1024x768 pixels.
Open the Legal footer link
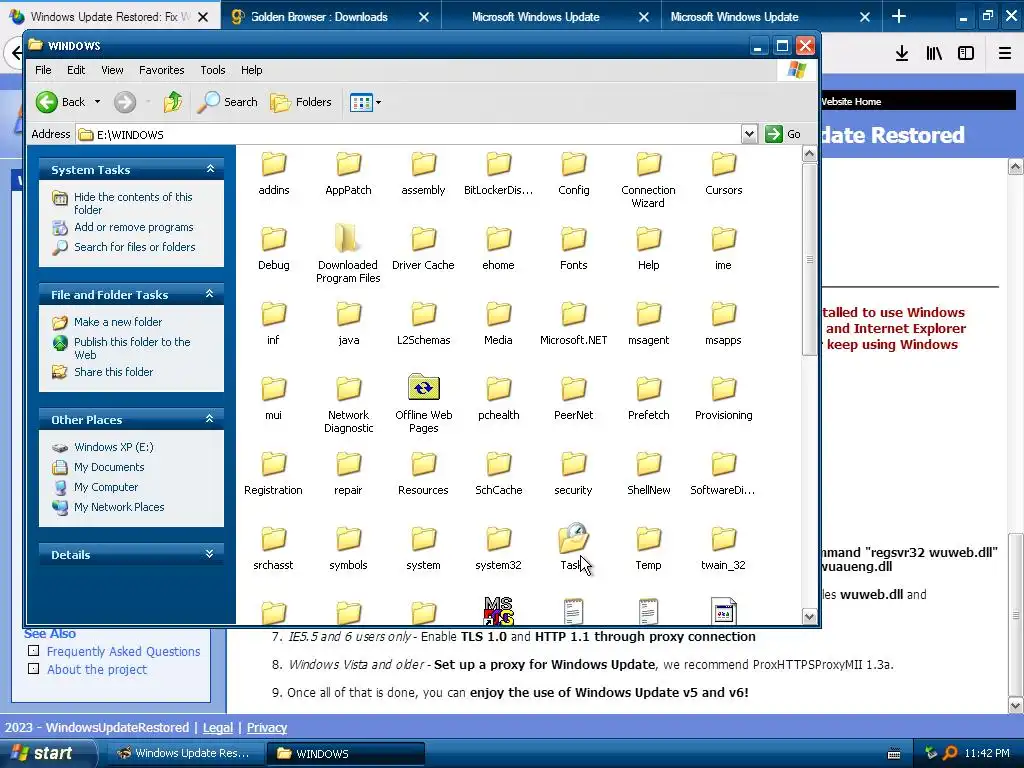[x=217, y=728]
